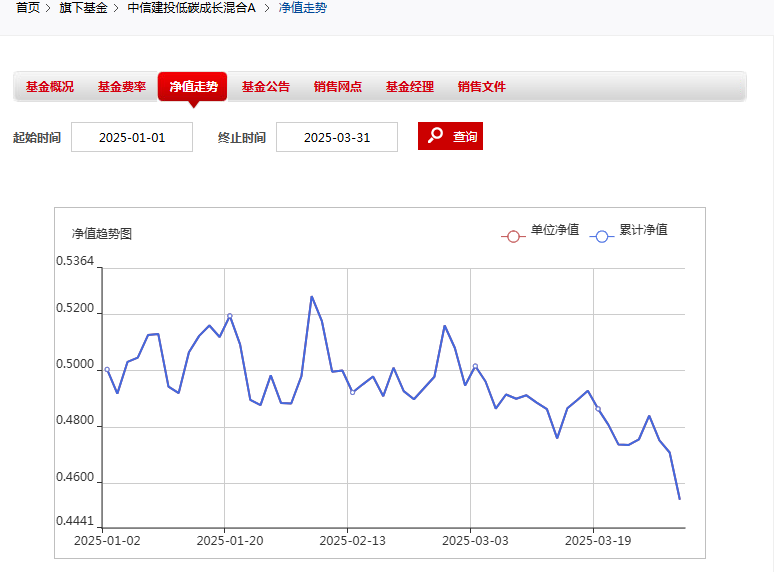Toggle the 单位净值 legend series
This screenshot has height=572, width=774.
540,232
